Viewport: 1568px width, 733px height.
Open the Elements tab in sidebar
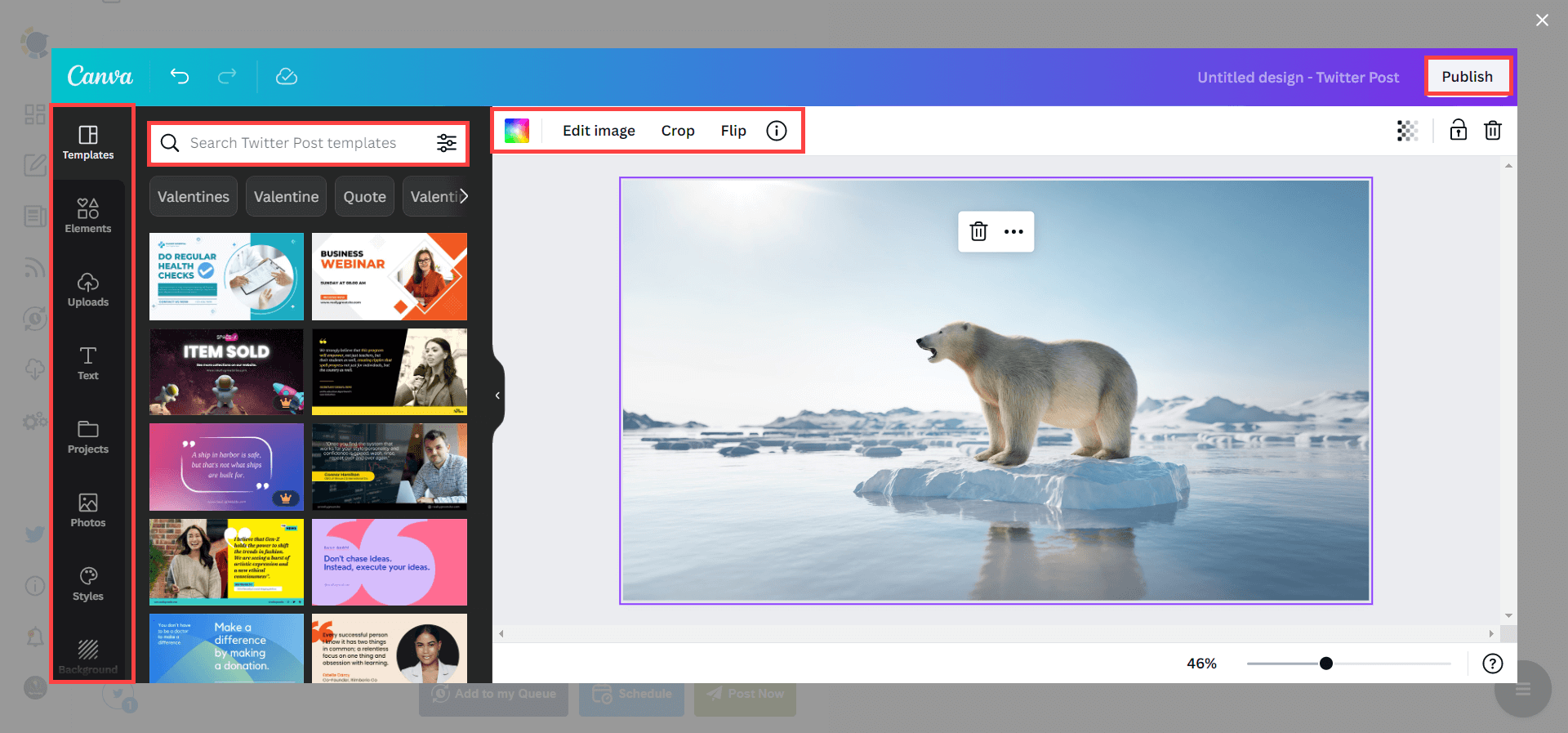pyautogui.click(x=88, y=216)
